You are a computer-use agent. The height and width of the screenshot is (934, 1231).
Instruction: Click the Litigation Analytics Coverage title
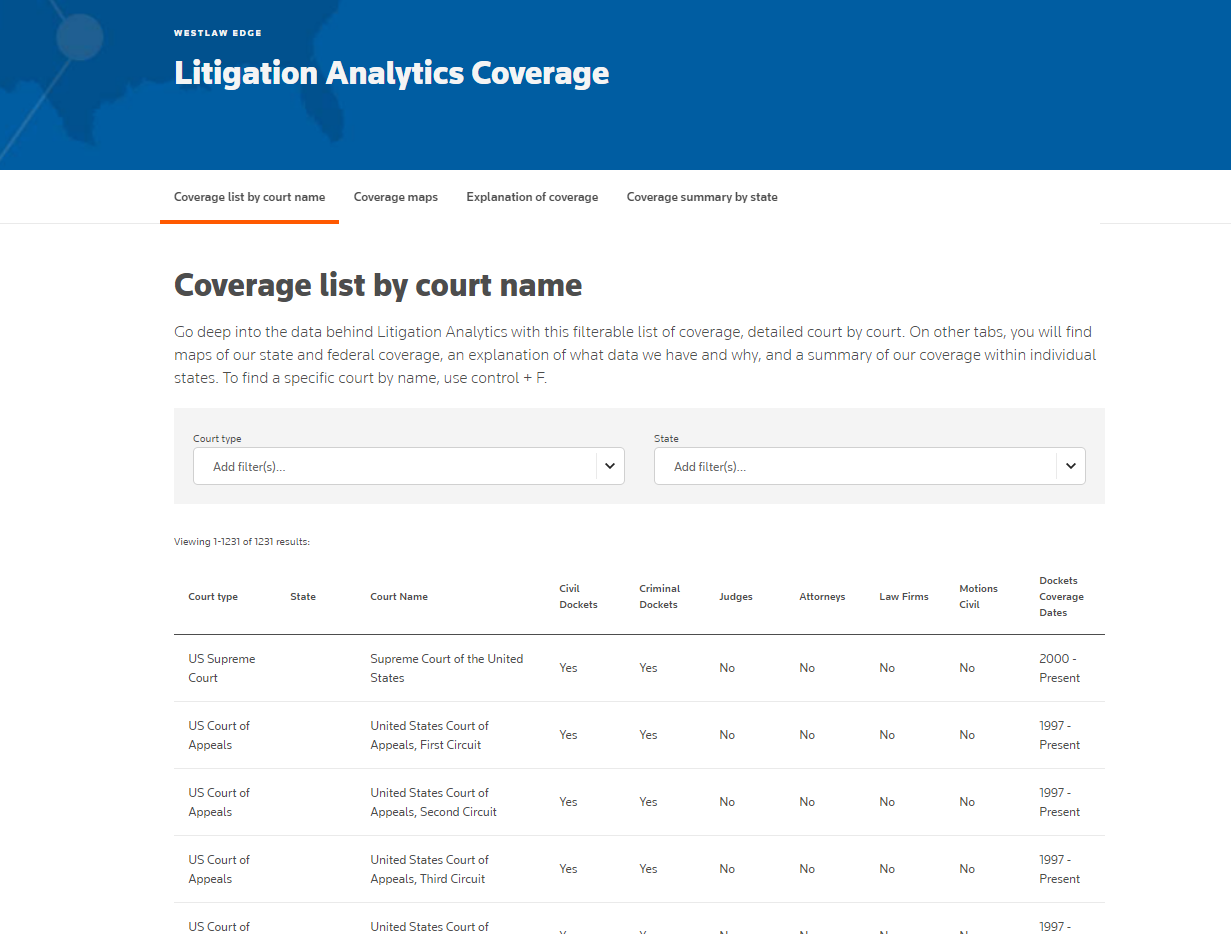coord(391,73)
